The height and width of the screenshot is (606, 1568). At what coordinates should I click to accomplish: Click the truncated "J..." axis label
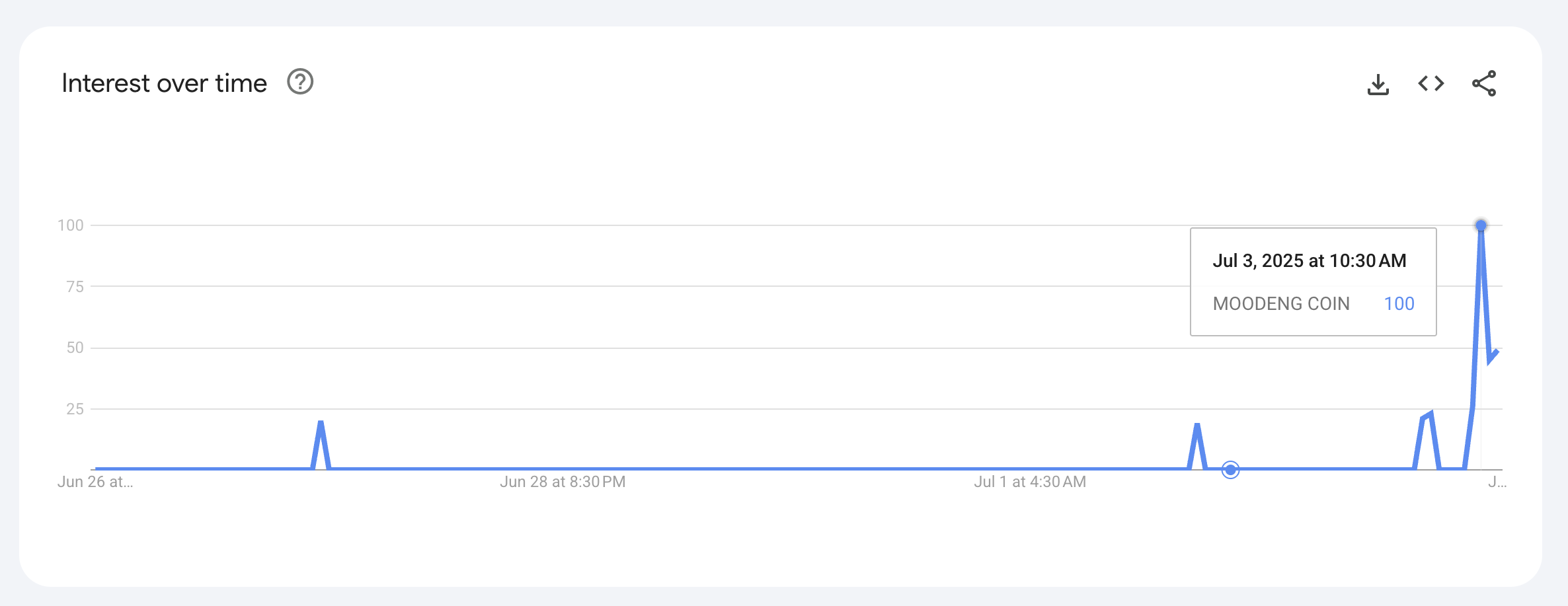[1497, 482]
